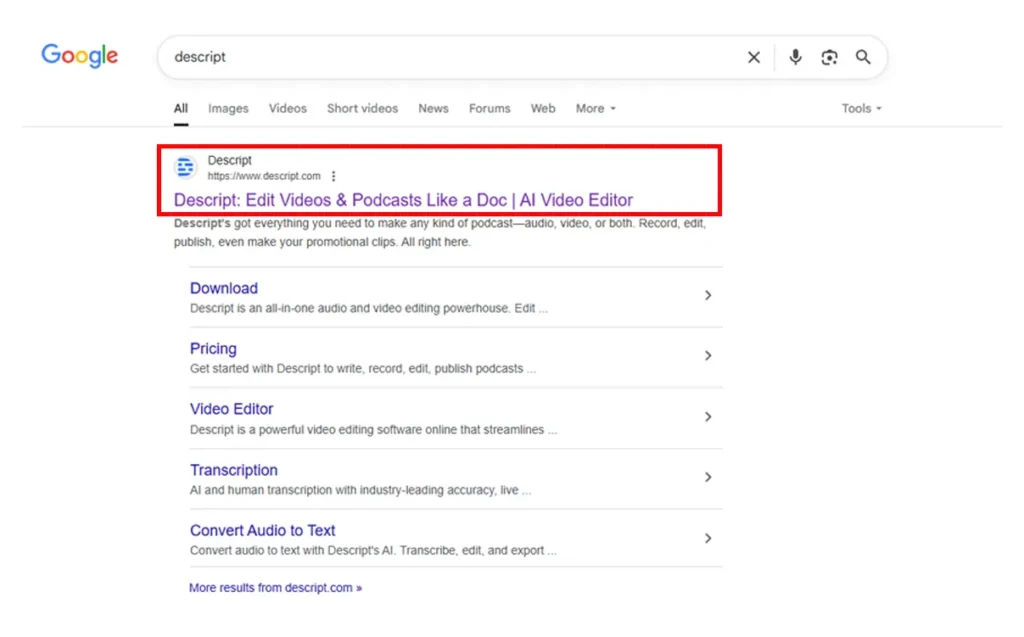
Task: Click the magnifying glass search icon
Action: (863, 57)
